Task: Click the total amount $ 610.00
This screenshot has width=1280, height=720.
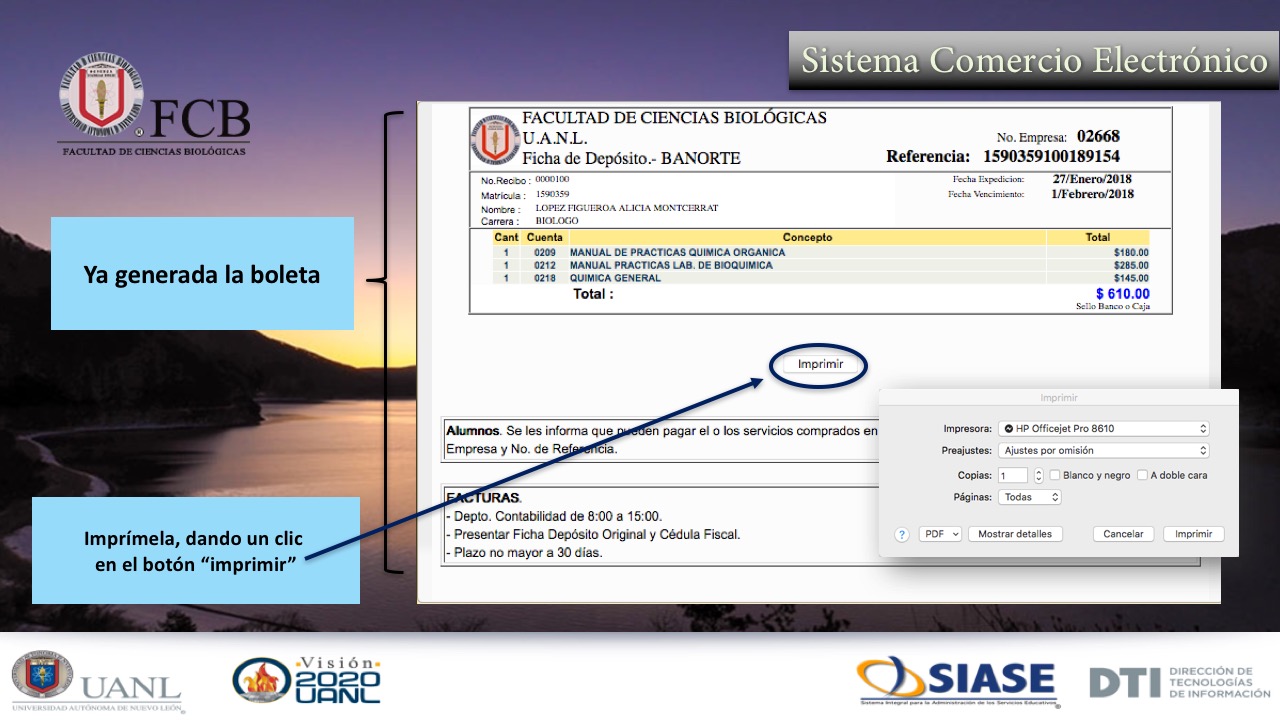Action: [1122, 294]
